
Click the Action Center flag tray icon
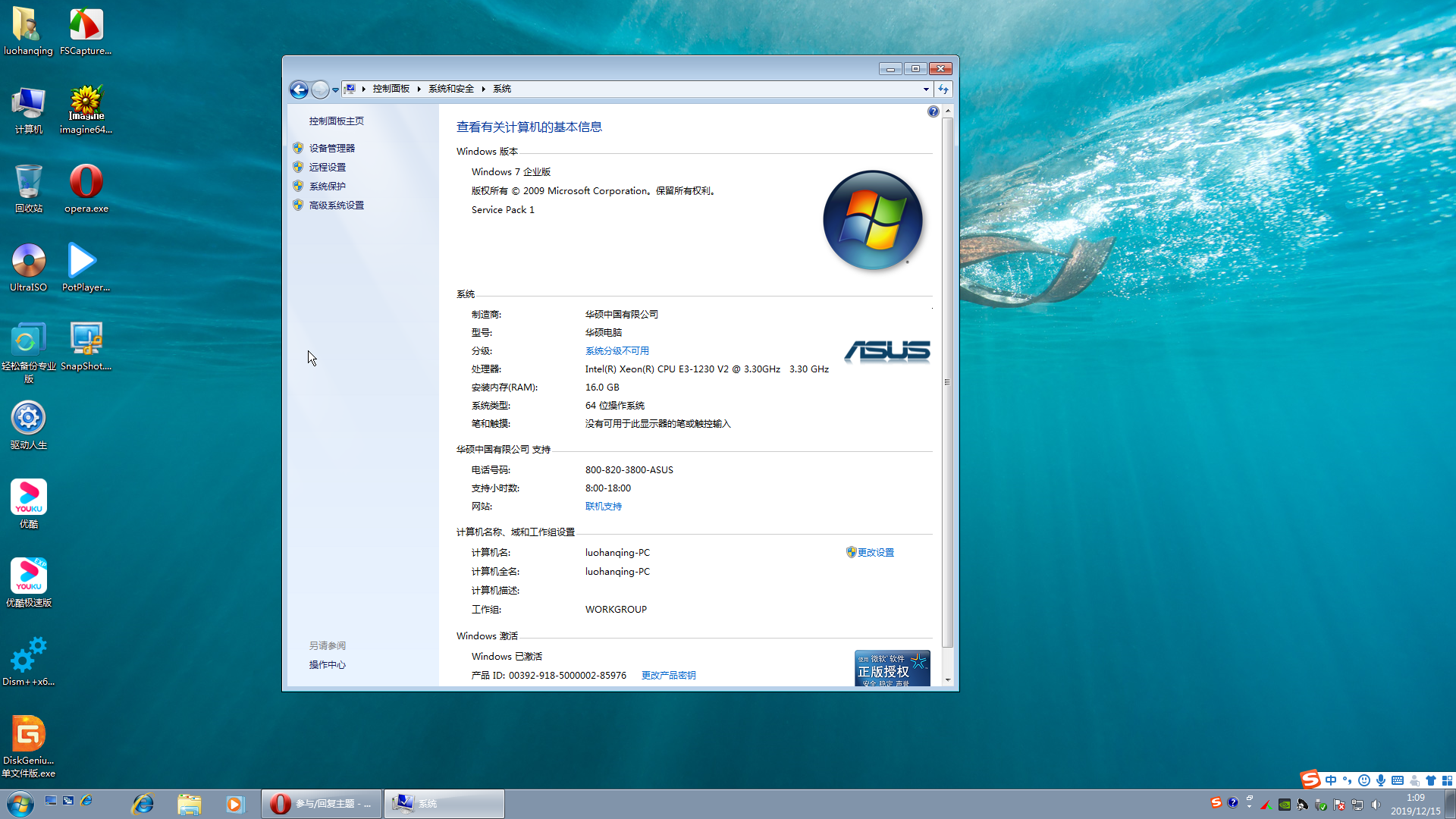[x=1340, y=805]
